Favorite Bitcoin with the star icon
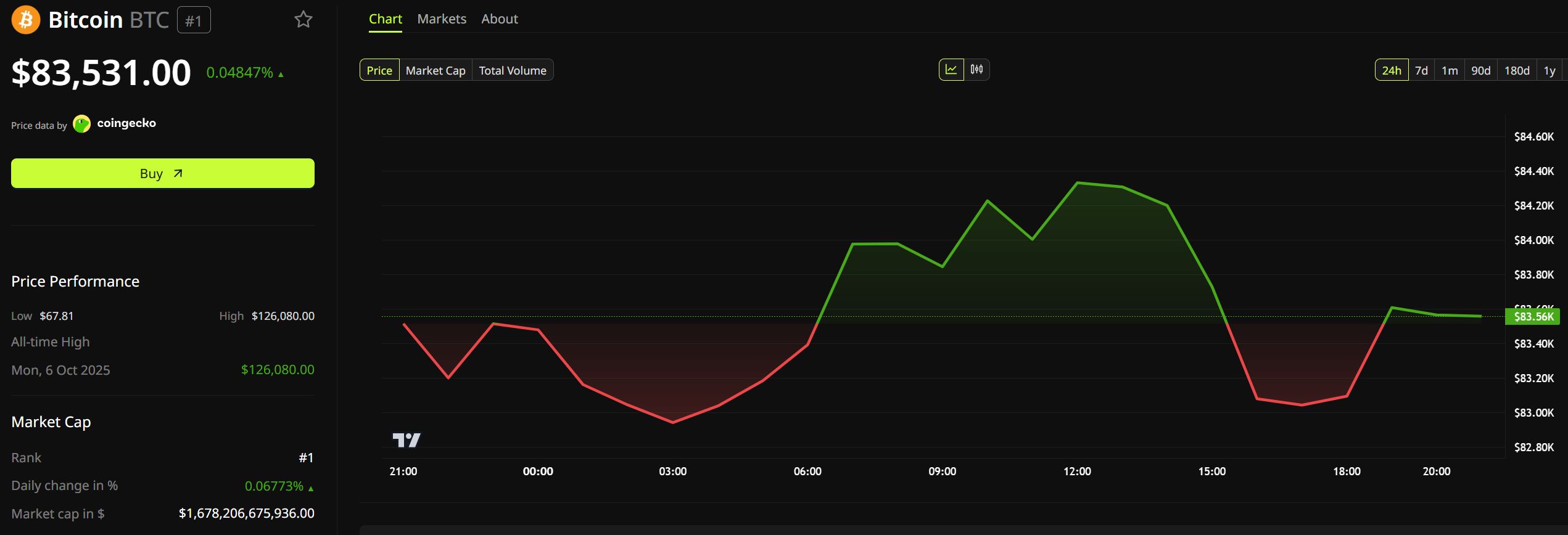 pos(303,20)
